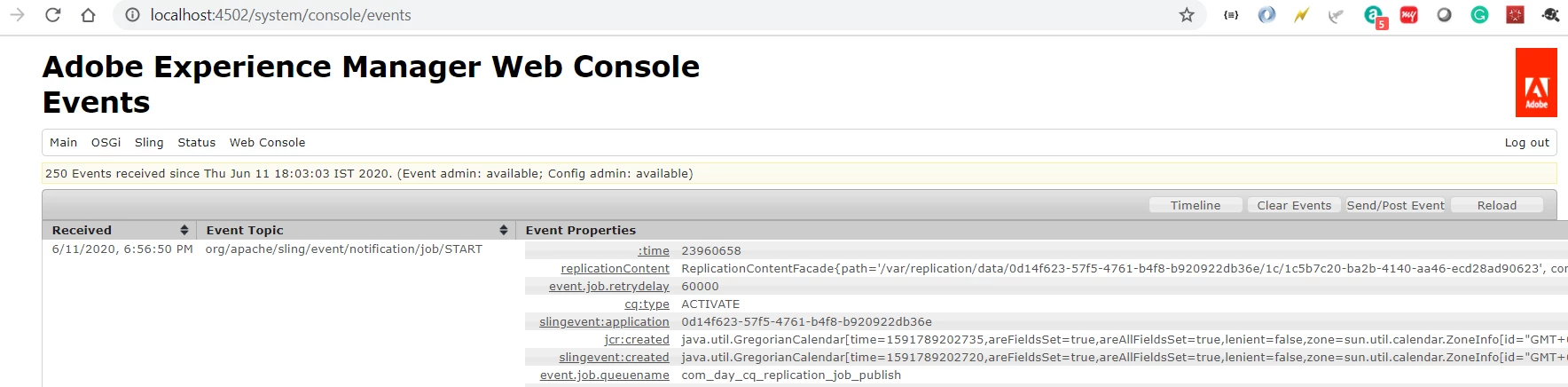Click the Adobe Experience Manager Web Console heading
The width and height of the screenshot is (1568, 387).
[x=371, y=67]
